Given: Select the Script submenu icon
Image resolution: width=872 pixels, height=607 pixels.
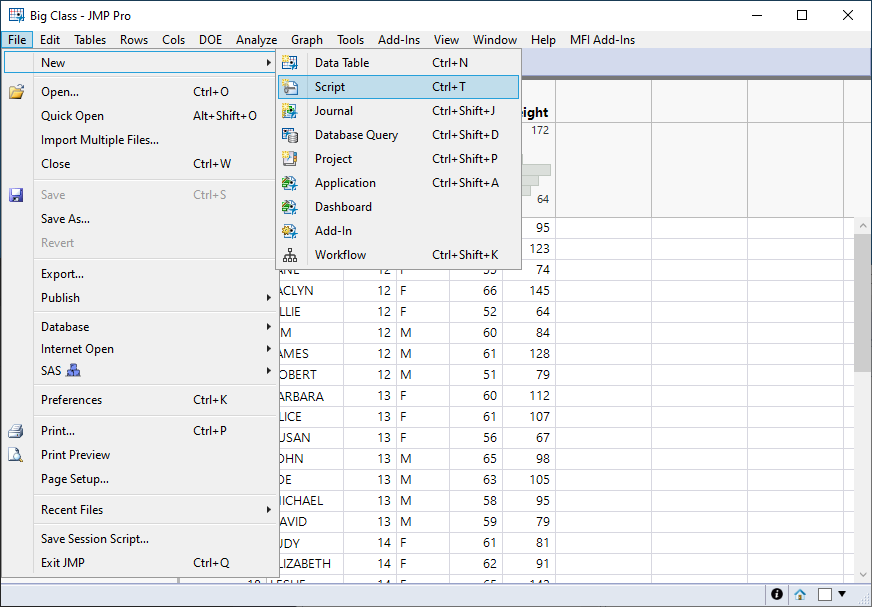Looking at the screenshot, I should [289, 87].
